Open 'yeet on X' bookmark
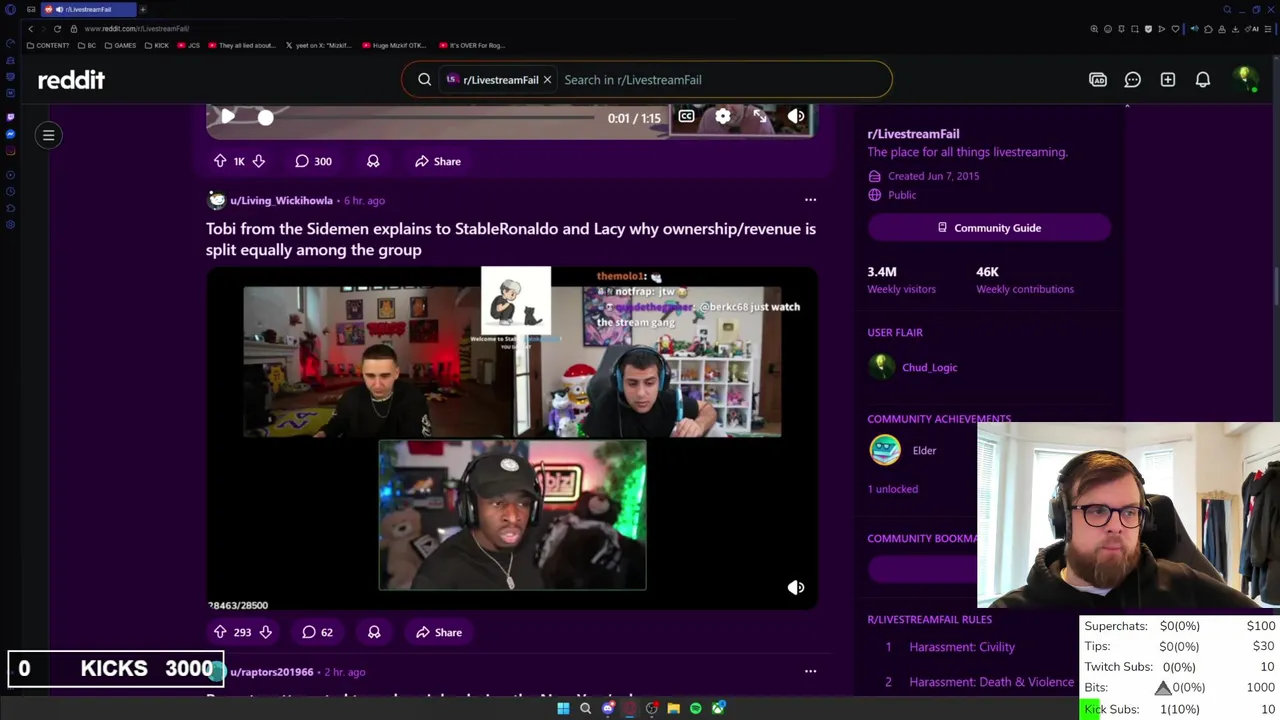1280x720 pixels. coord(318,45)
